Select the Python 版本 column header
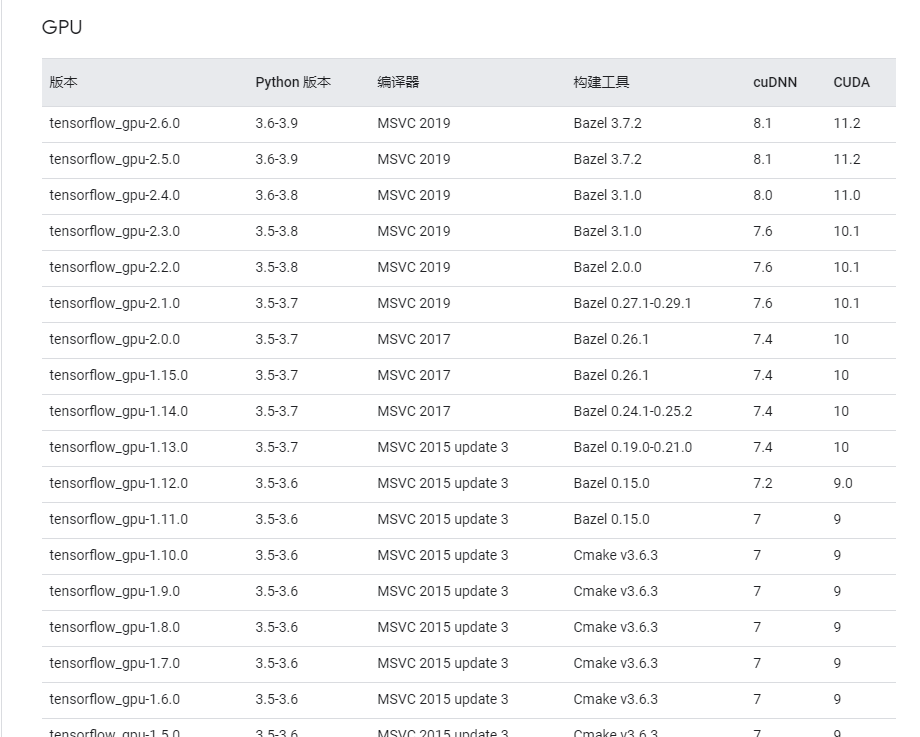The height and width of the screenshot is (737, 920). pyautogui.click(x=293, y=82)
